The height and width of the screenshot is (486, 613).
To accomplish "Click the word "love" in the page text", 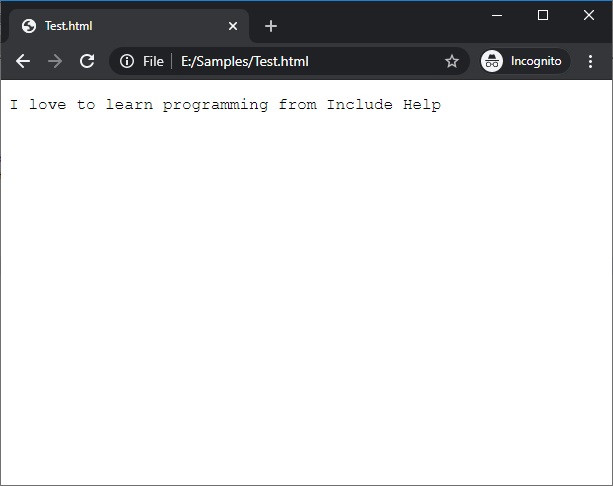I will point(48,104).
